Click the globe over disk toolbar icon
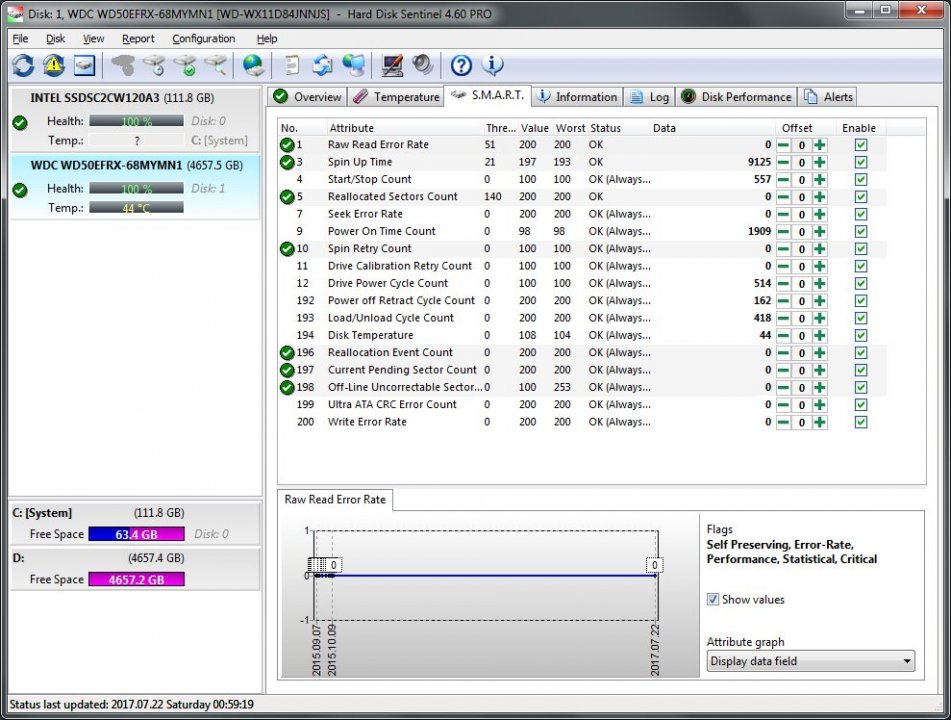Image resolution: width=951 pixels, height=720 pixels. click(x=254, y=65)
